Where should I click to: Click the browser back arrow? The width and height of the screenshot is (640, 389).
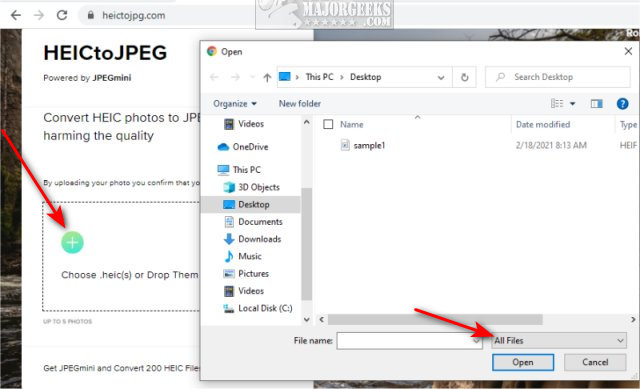pos(16,16)
